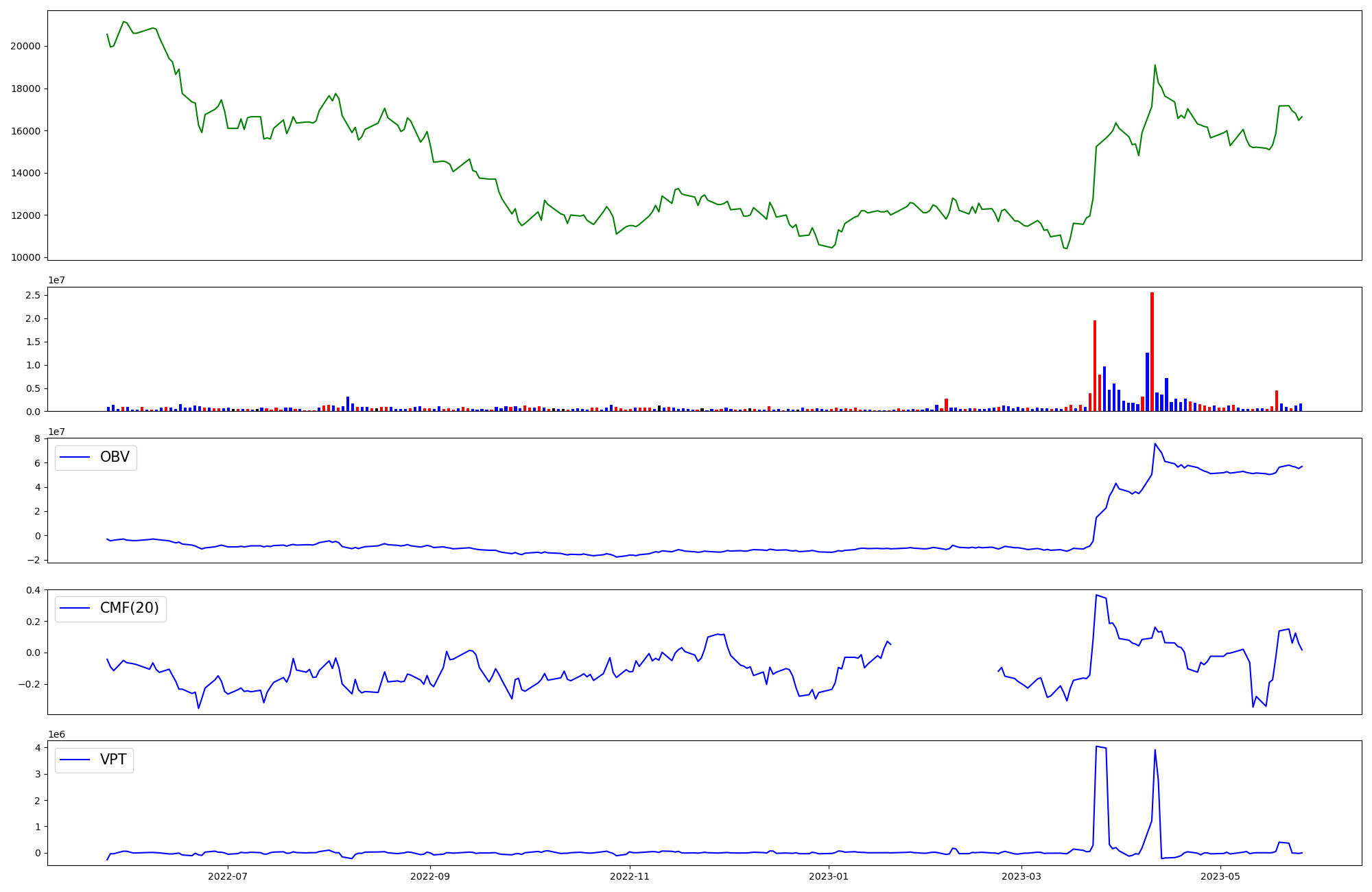This screenshot has height=892, width=1372.
Task: Click the 2023-03 x-axis tick label
Action: (1022, 876)
